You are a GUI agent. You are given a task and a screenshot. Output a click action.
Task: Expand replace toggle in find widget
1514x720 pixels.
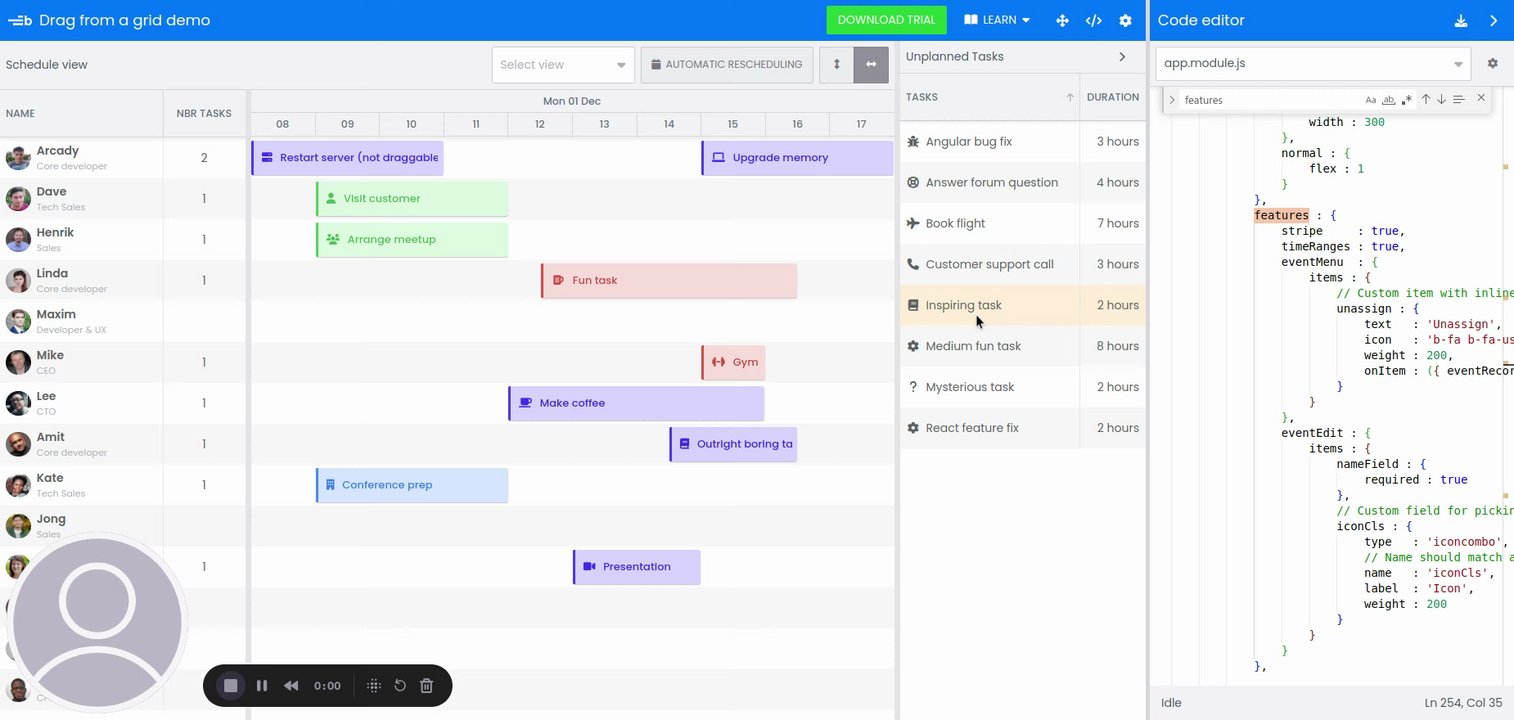[1172, 100]
